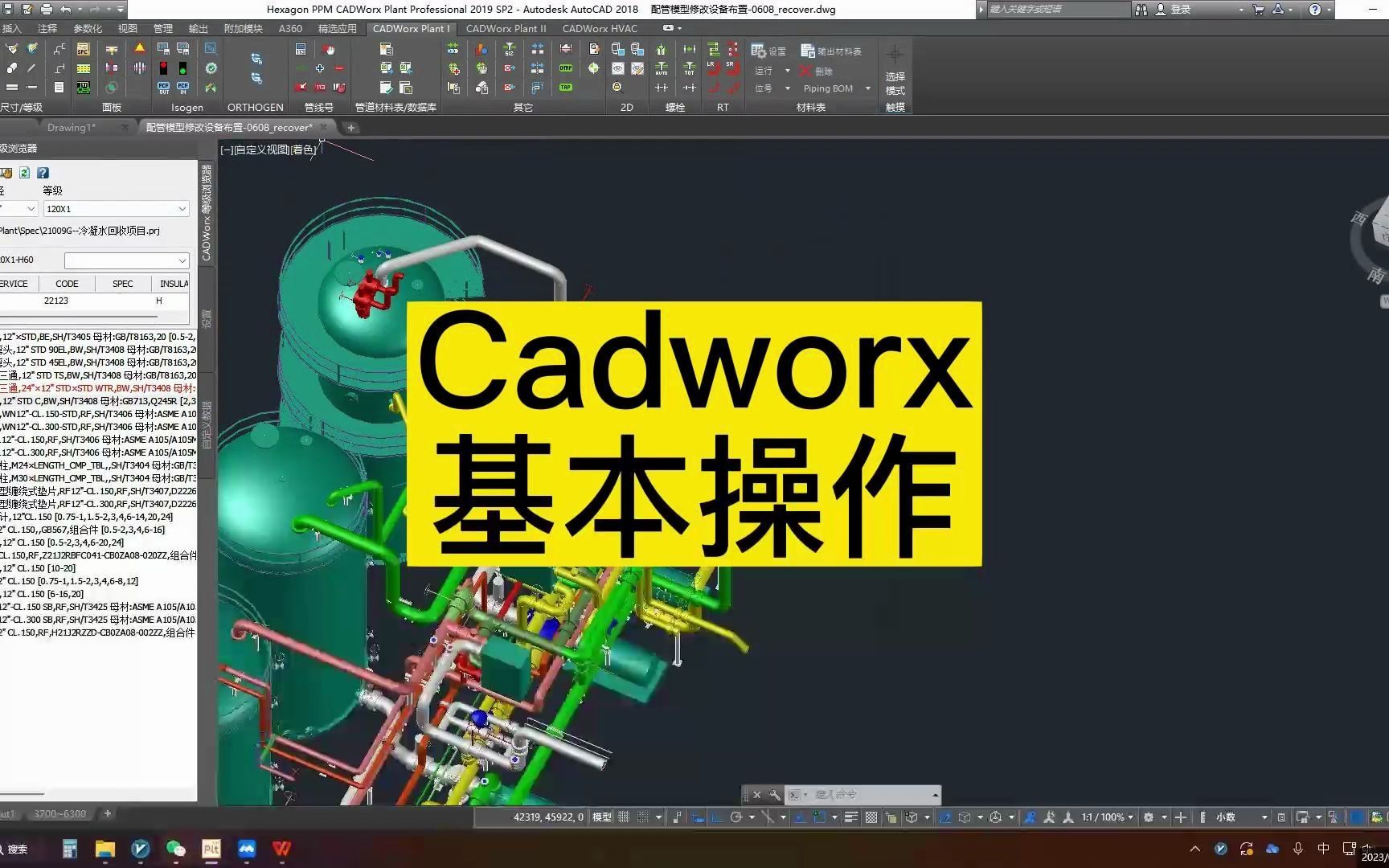Click the 设置 BOM settings button
The width and height of the screenshot is (1389, 868).
click(768, 51)
